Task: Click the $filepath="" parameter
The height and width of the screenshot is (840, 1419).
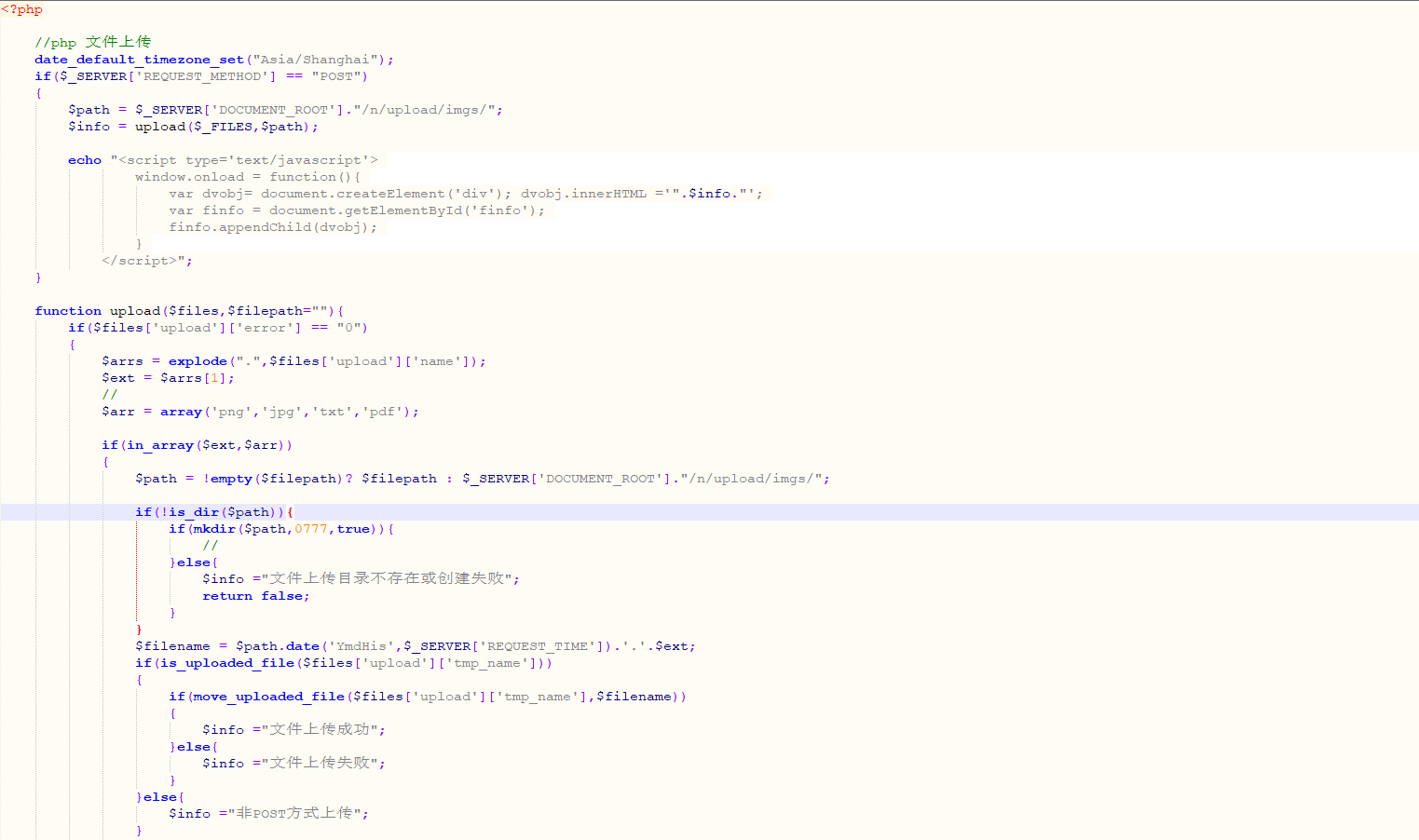Action: tap(277, 311)
